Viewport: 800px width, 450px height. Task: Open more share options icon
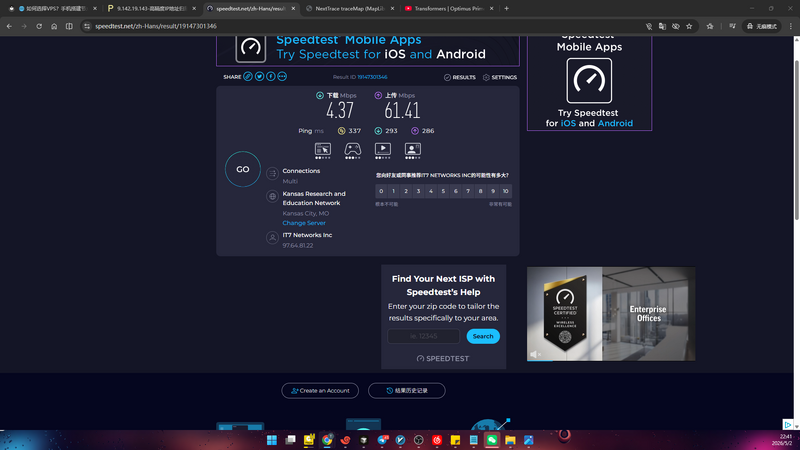coord(282,77)
